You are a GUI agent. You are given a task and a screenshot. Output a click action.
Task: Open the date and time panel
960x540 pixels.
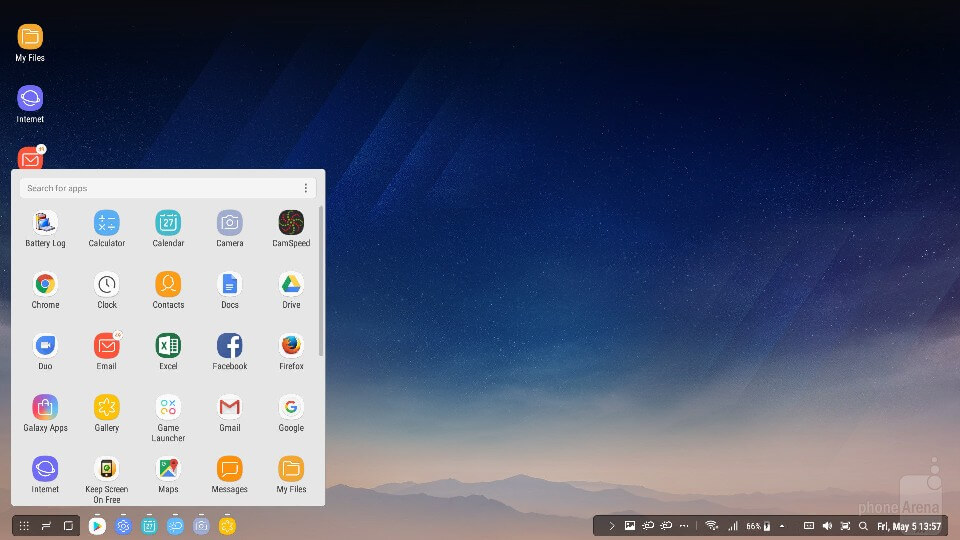908,526
